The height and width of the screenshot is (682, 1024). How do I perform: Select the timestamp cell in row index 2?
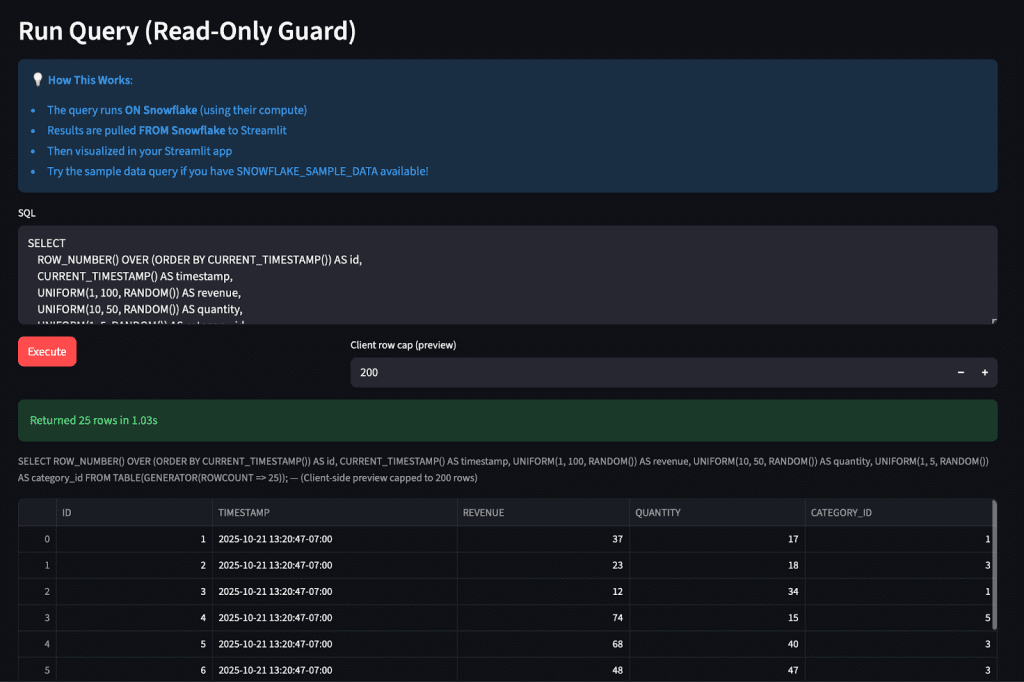click(x=334, y=591)
